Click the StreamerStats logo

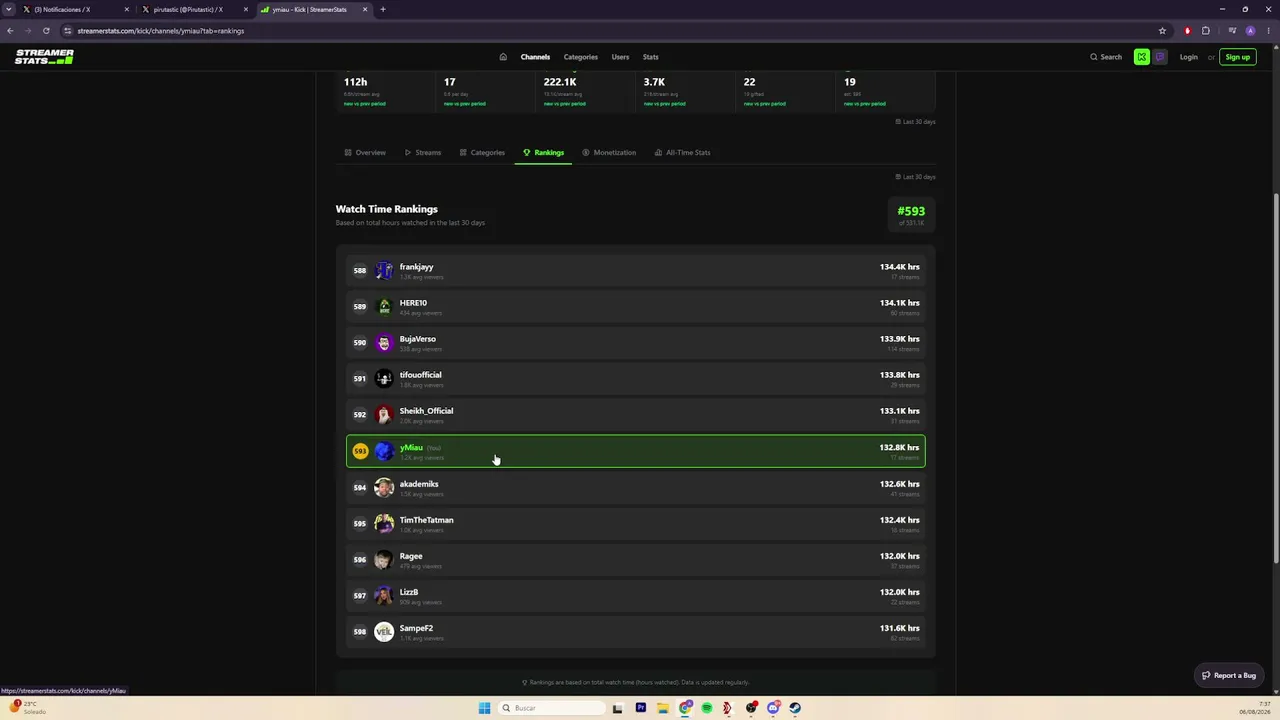coord(44,57)
